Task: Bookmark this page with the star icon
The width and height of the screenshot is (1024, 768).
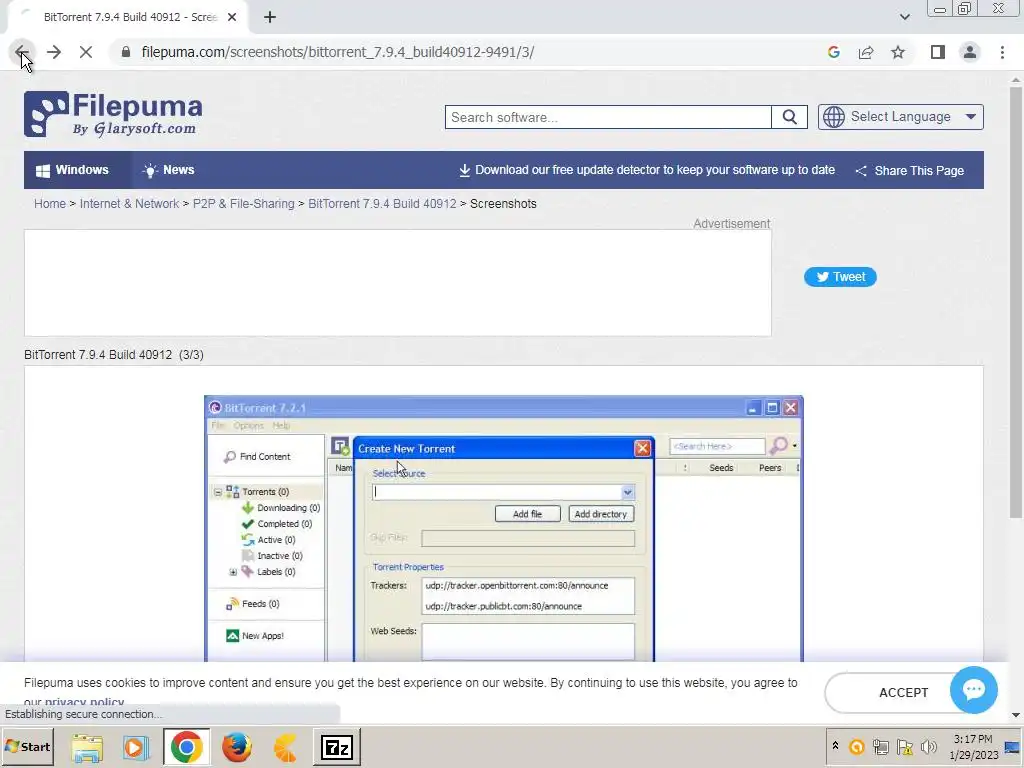Action: coord(898,52)
